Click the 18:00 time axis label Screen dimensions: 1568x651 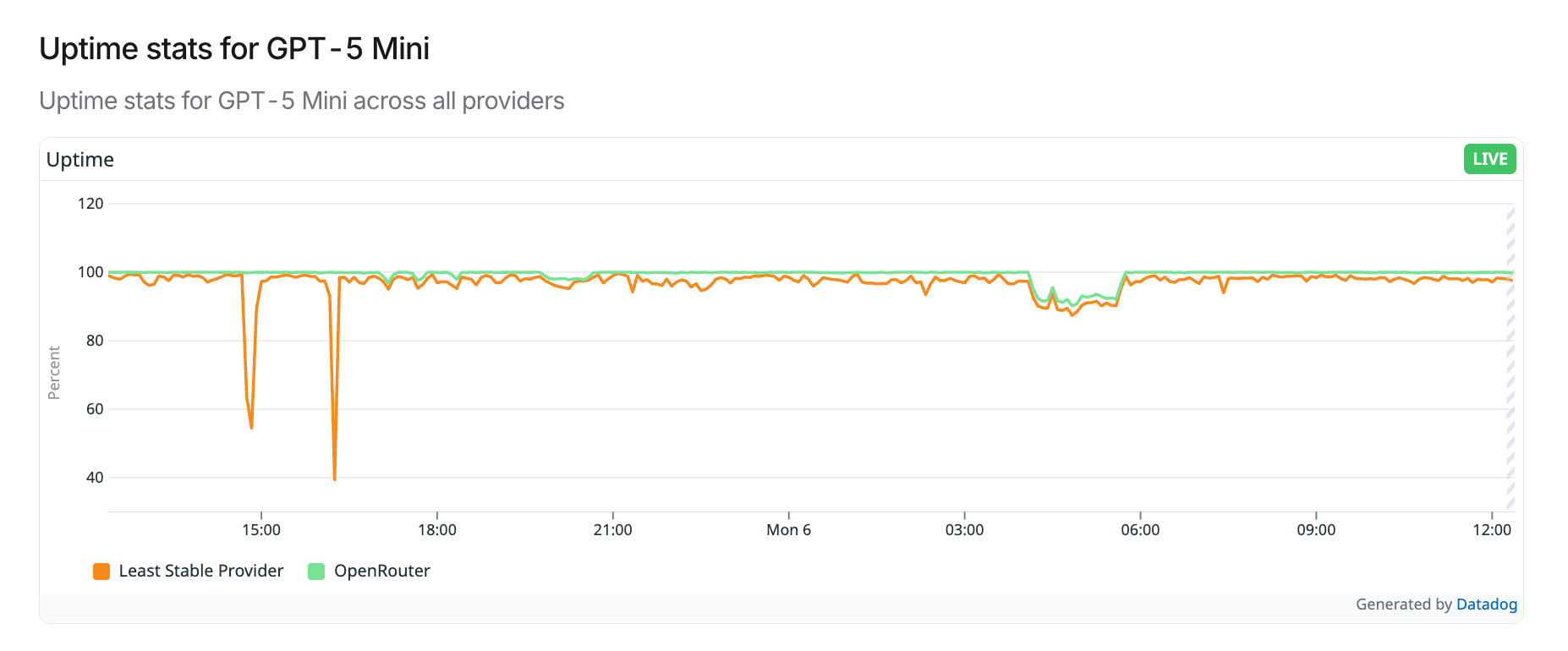[436, 530]
